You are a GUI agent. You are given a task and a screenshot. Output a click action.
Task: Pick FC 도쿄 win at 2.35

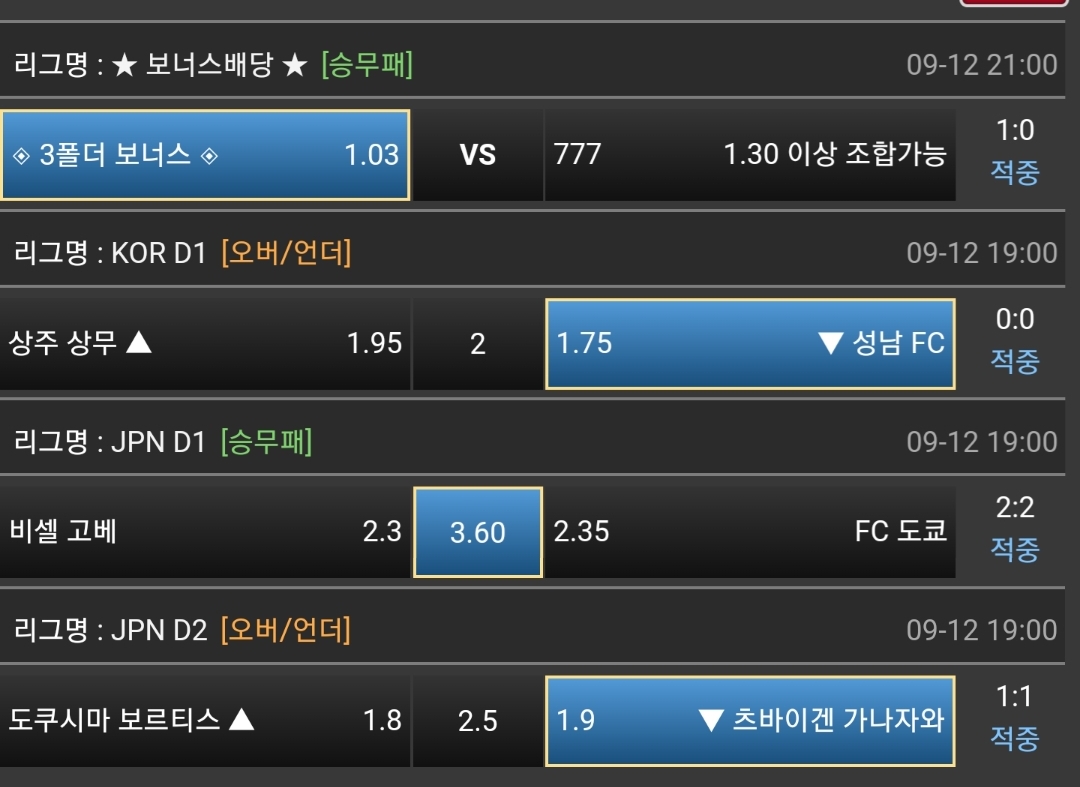click(749, 531)
